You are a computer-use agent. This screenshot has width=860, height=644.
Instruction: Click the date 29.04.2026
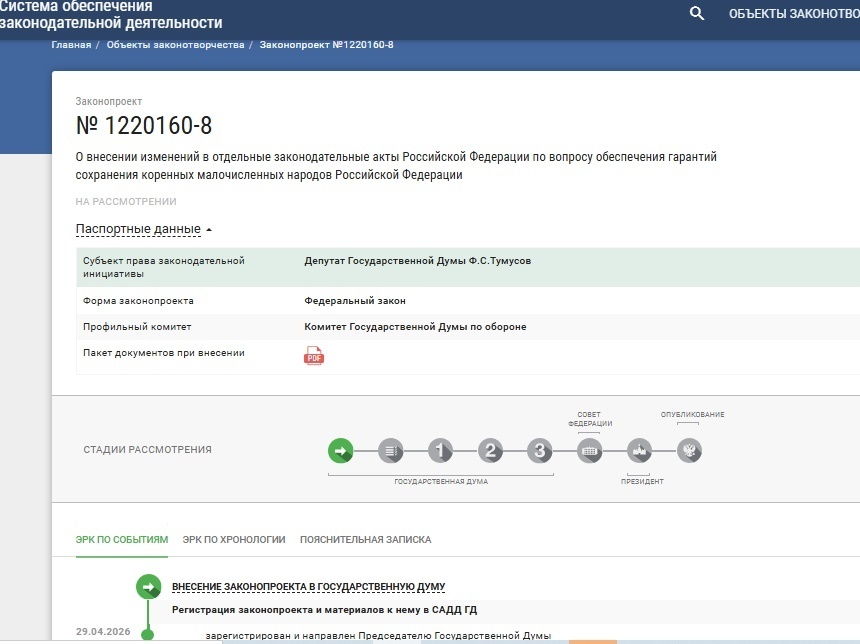click(103, 631)
